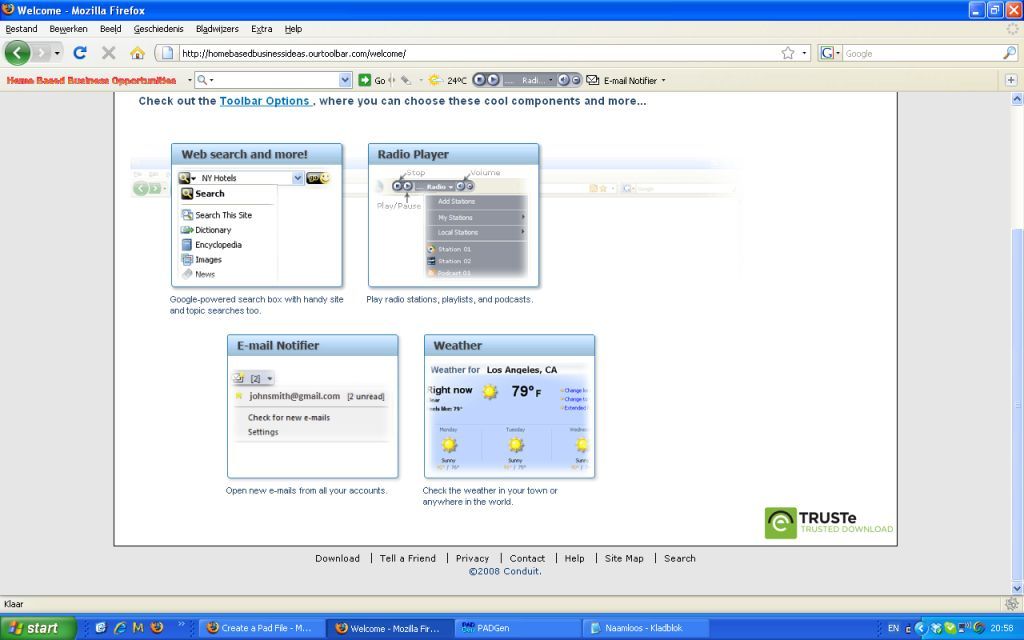Viewport: 1024px width, 640px height.
Task: Click the toolbar search magnifier type selector
Action: pos(205,80)
